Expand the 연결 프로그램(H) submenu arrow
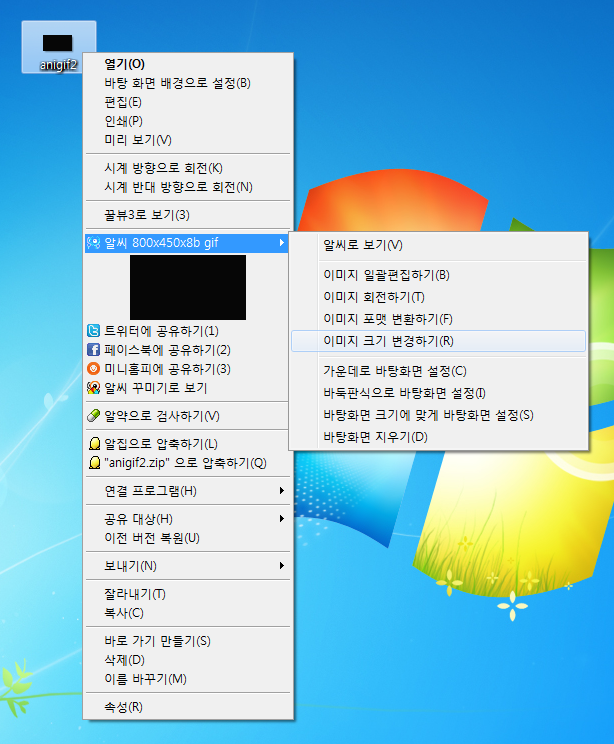 click(281, 491)
